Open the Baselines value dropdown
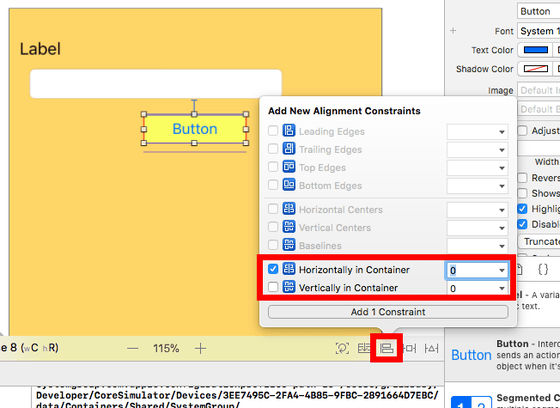 pyautogui.click(x=501, y=246)
